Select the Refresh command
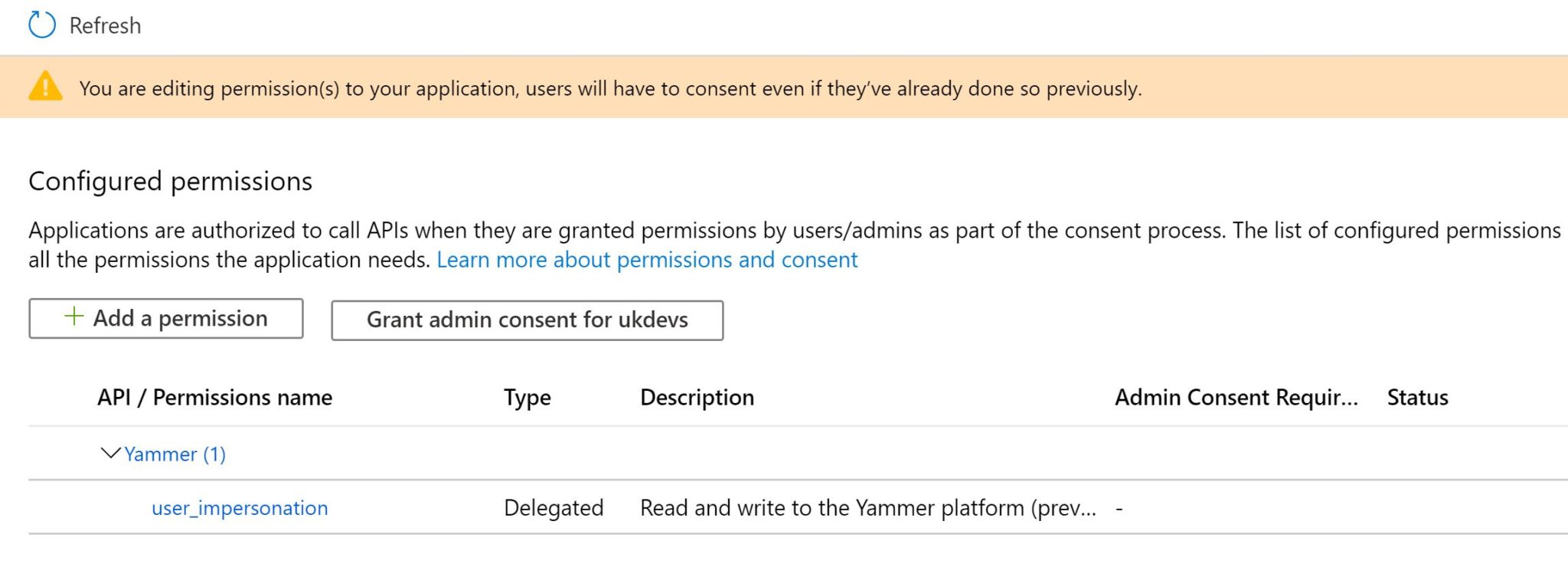The width and height of the screenshot is (1568, 564). (x=105, y=25)
